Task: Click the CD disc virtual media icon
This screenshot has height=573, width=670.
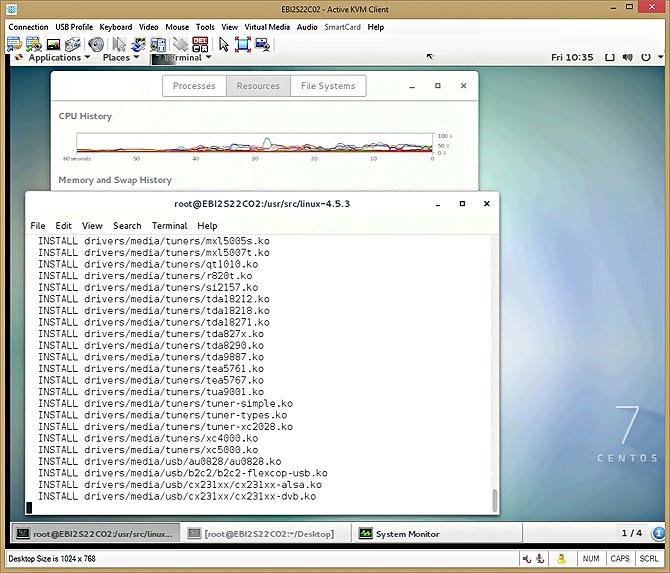Action: 96,44
